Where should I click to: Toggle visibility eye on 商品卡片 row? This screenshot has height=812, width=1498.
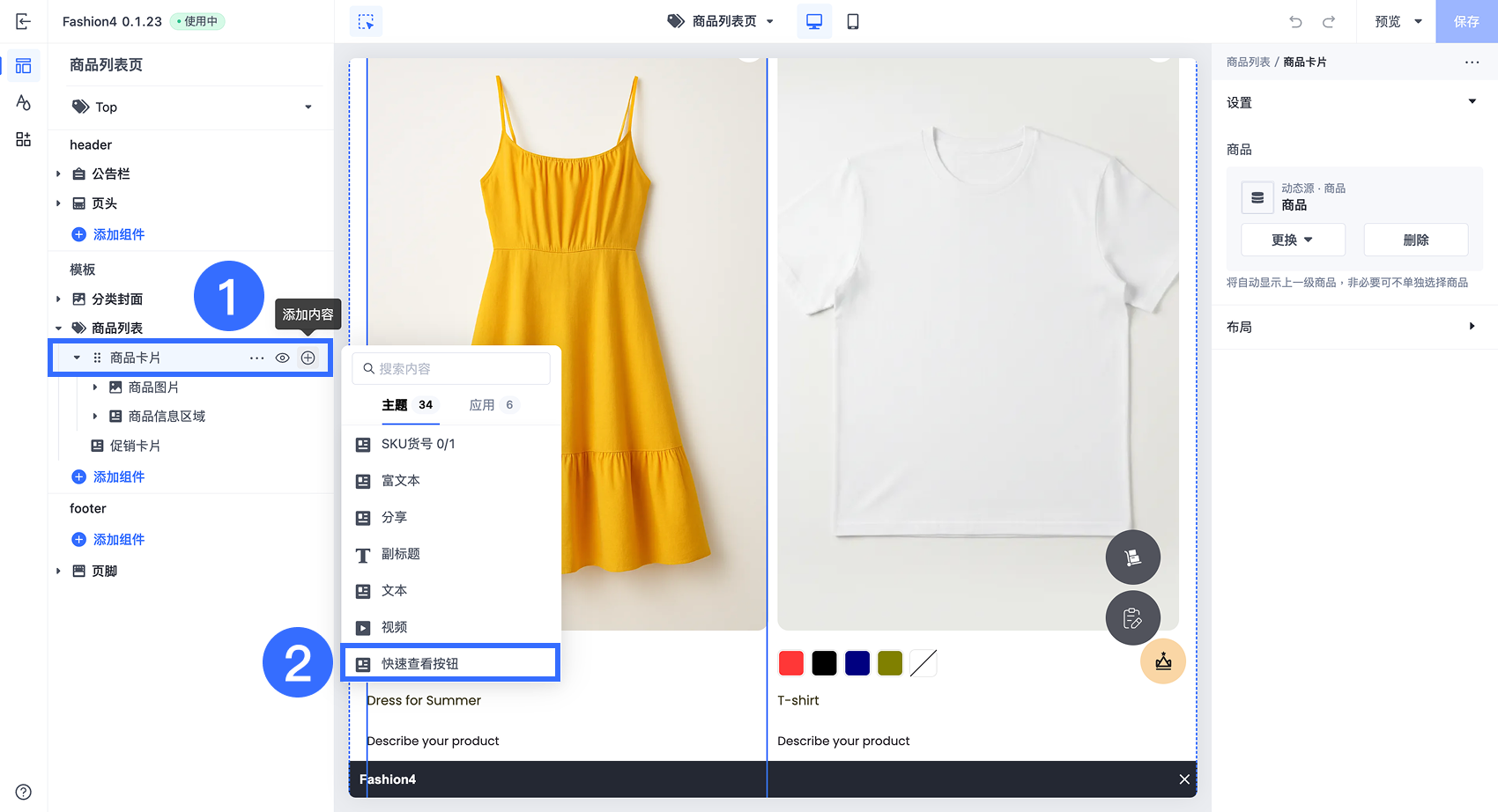point(282,358)
